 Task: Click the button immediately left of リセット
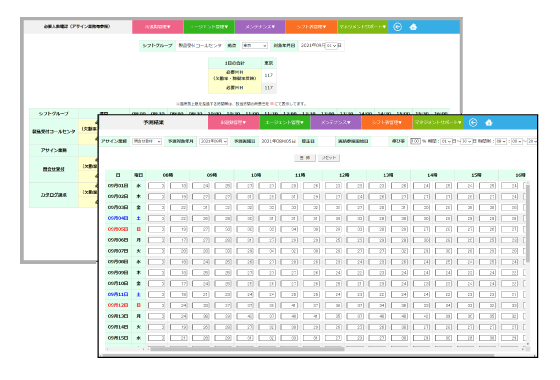point(305,158)
